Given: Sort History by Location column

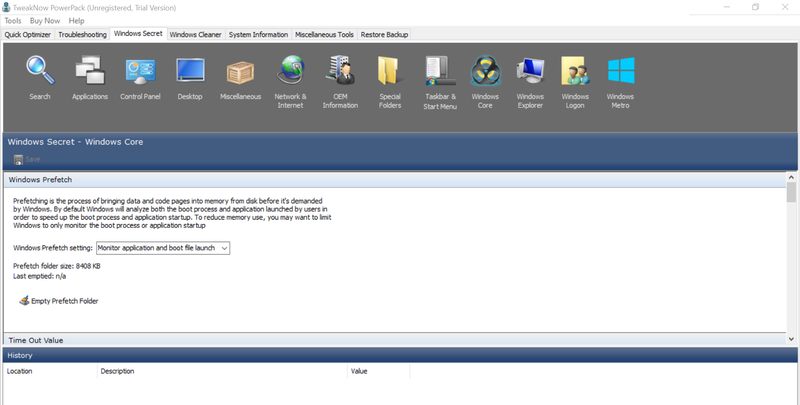Looking at the screenshot, I should pos(50,371).
